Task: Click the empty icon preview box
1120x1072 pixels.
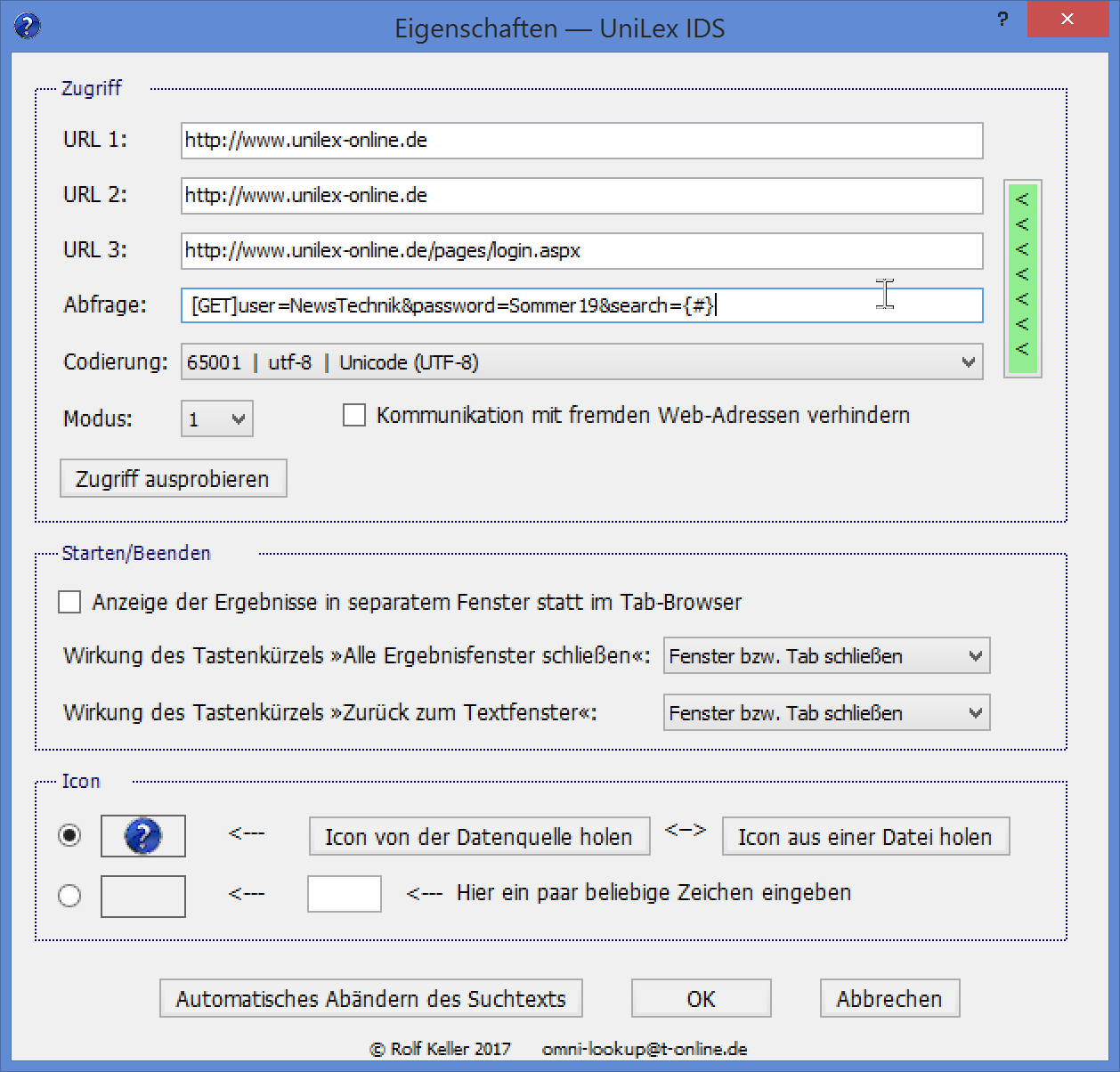Action: coord(143,896)
